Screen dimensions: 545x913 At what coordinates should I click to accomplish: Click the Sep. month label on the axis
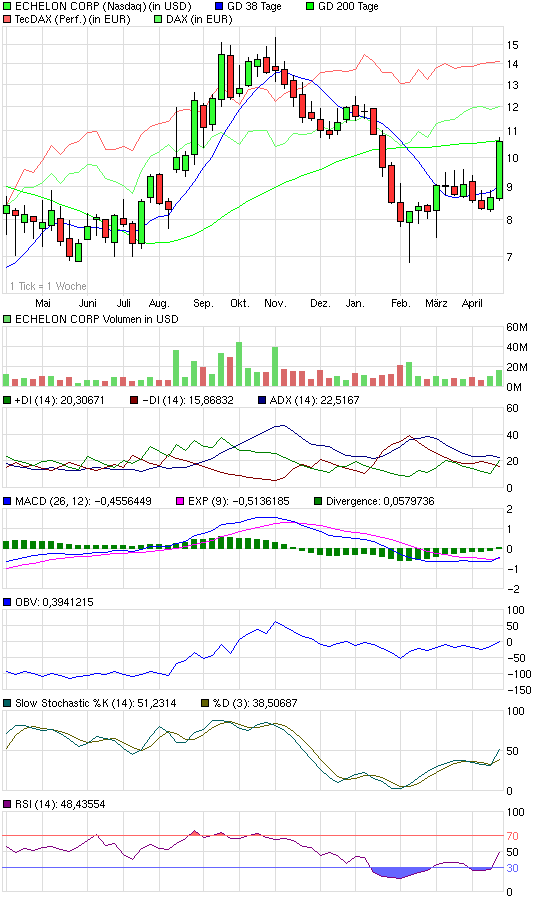[203, 303]
